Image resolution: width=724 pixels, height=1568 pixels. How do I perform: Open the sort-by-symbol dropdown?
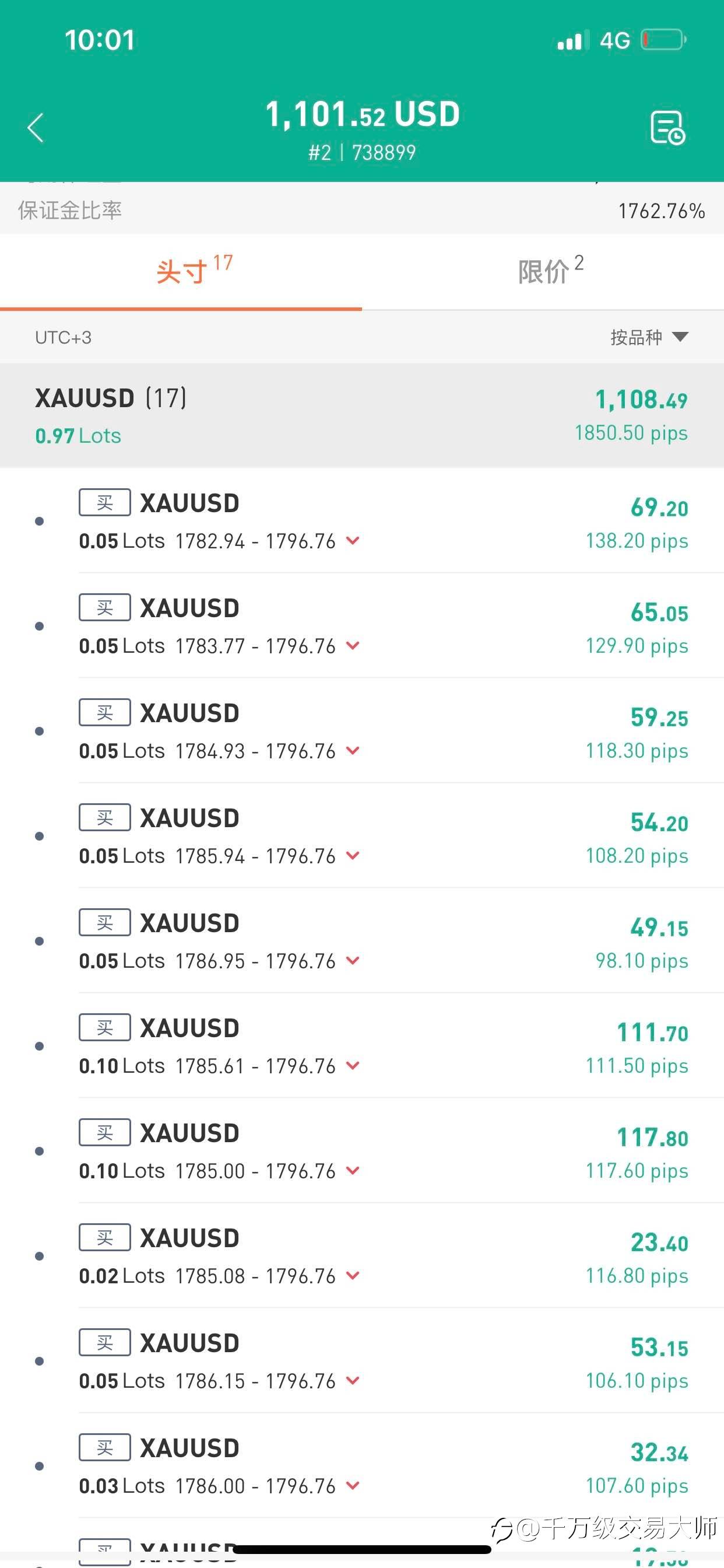click(649, 337)
